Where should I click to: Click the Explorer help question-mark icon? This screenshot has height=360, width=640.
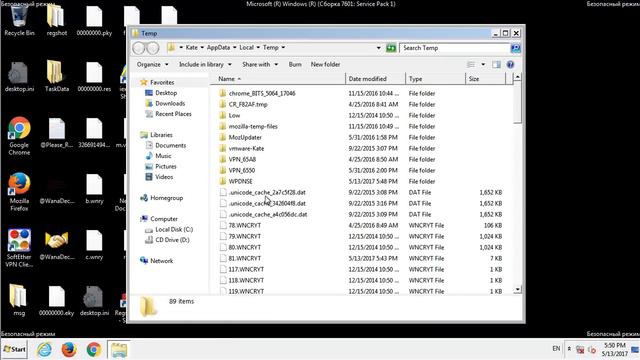[510, 64]
